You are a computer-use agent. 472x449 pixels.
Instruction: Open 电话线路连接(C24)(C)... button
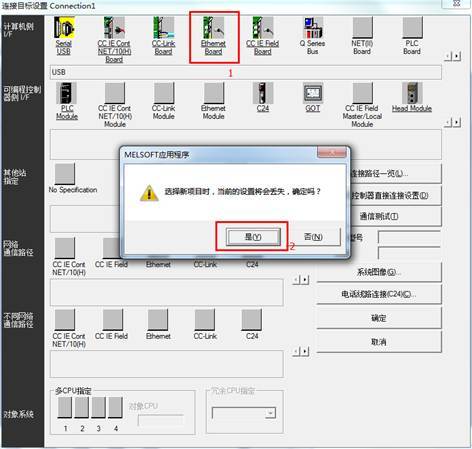(379, 294)
